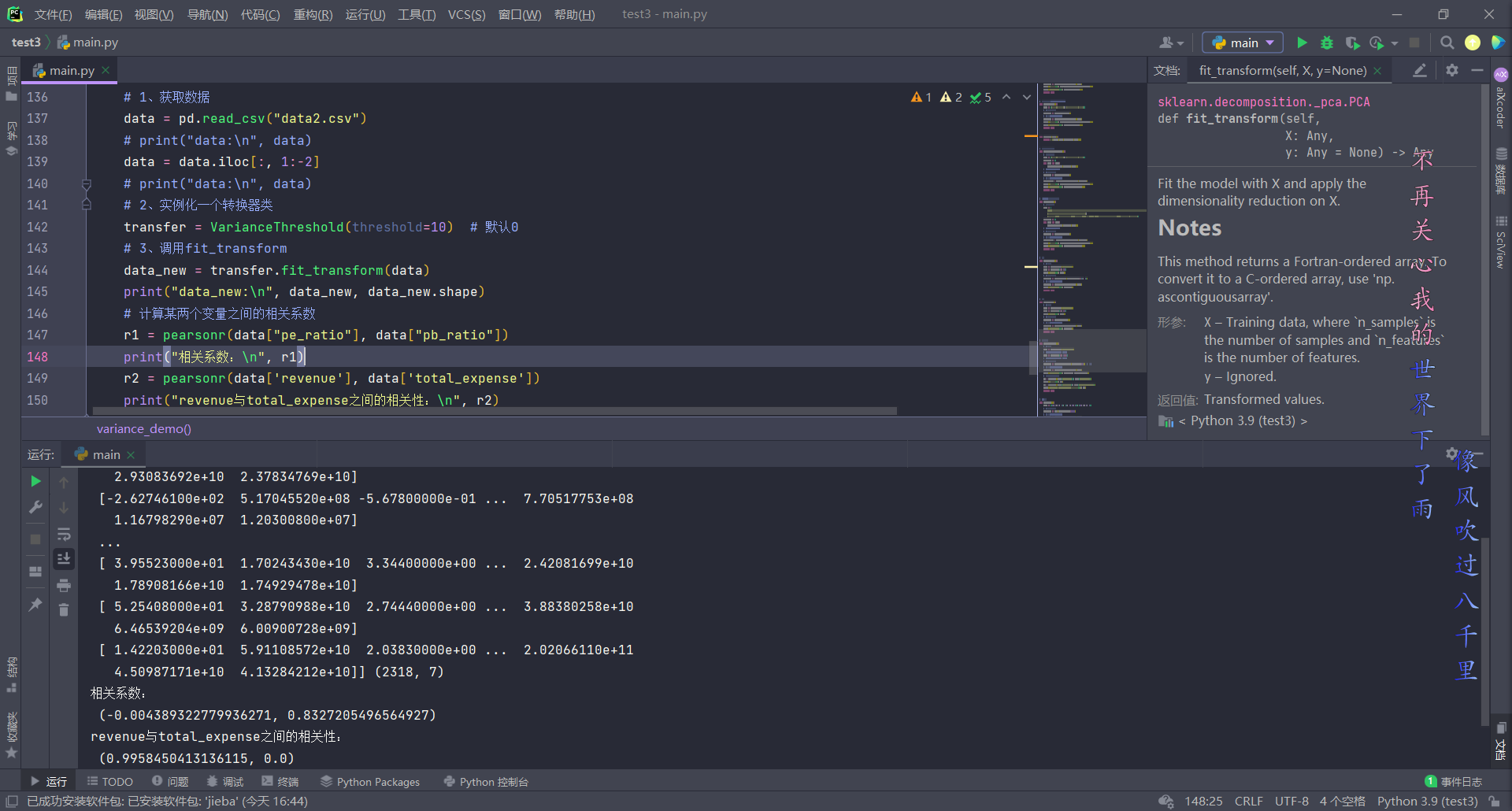
Task: Change line separator CRLF in status bar
Action: pyautogui.click(x=1248, y=801)
